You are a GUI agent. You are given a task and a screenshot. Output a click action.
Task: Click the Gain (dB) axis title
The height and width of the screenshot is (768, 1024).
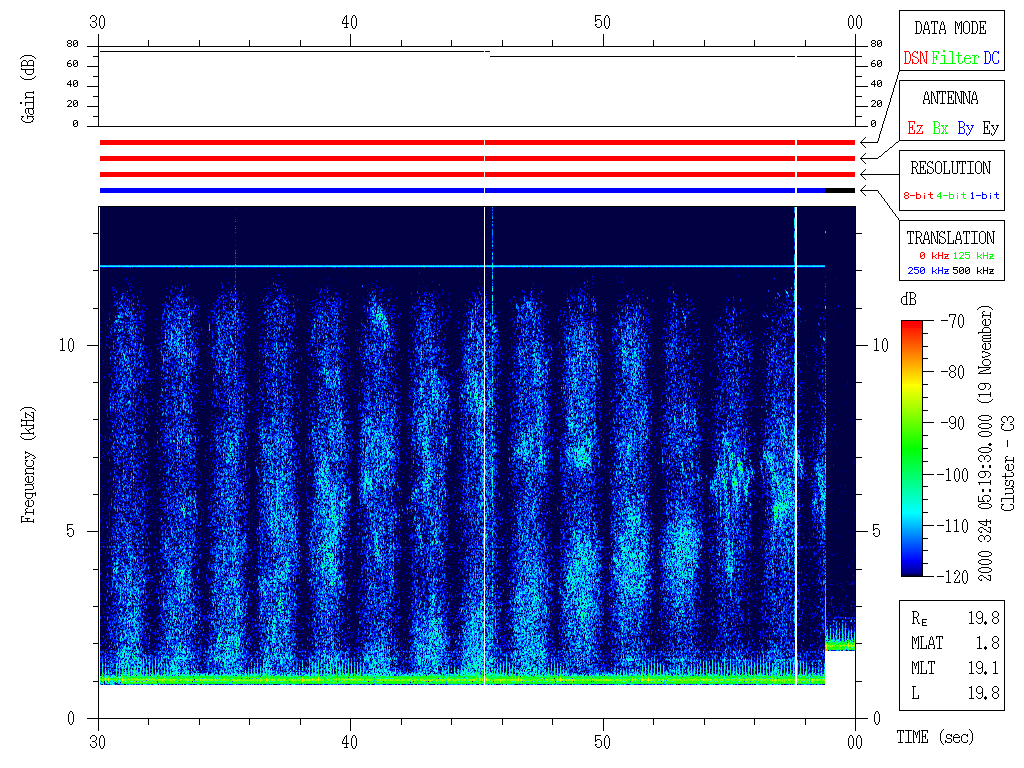29,100
